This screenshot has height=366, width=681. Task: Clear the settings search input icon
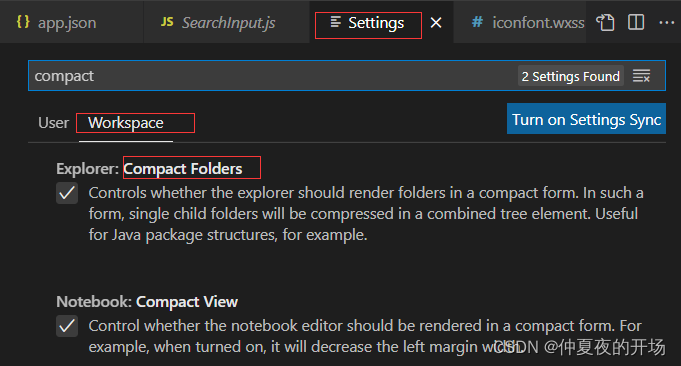point(641,76)
